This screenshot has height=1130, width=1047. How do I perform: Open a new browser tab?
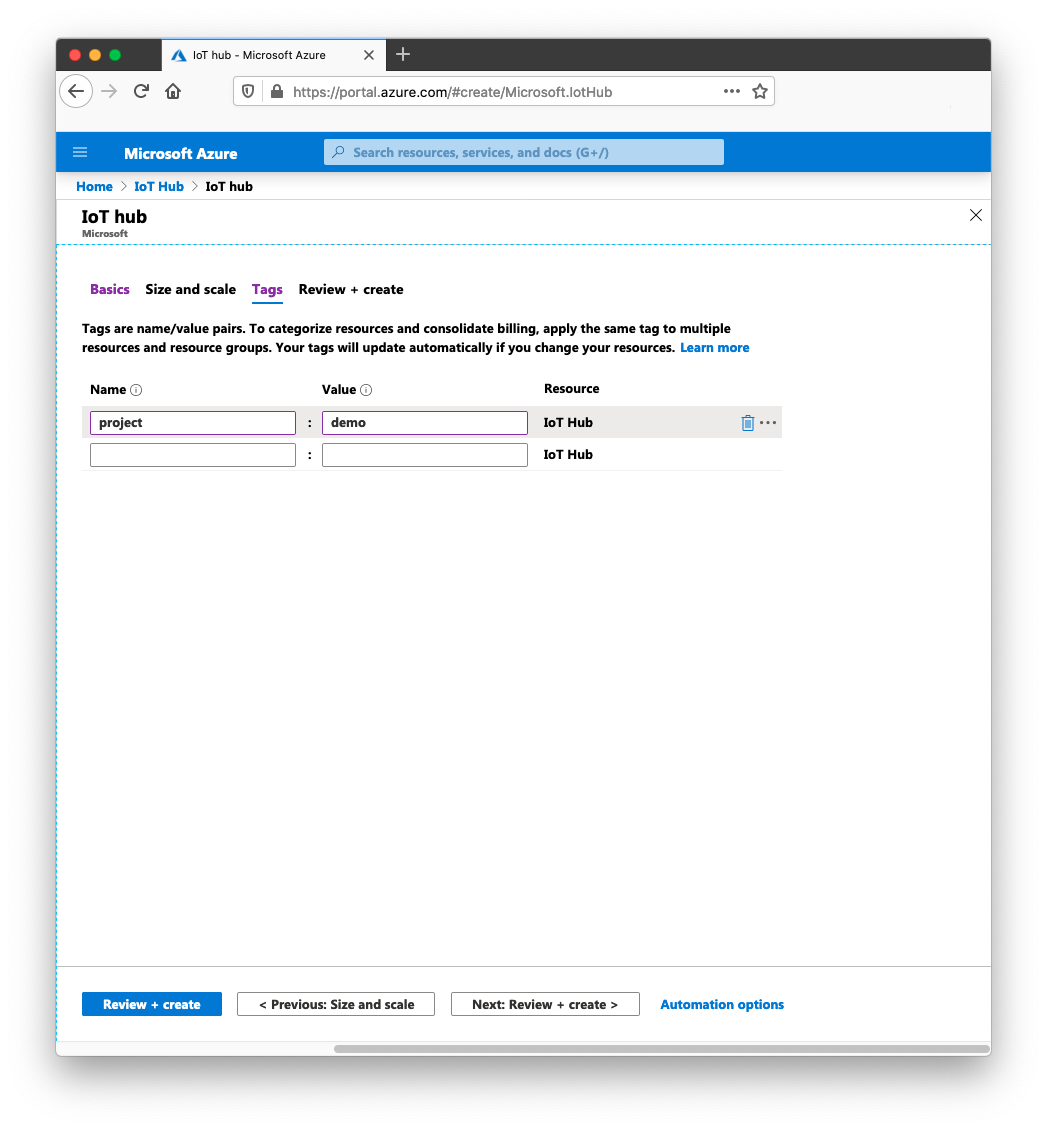403,54
